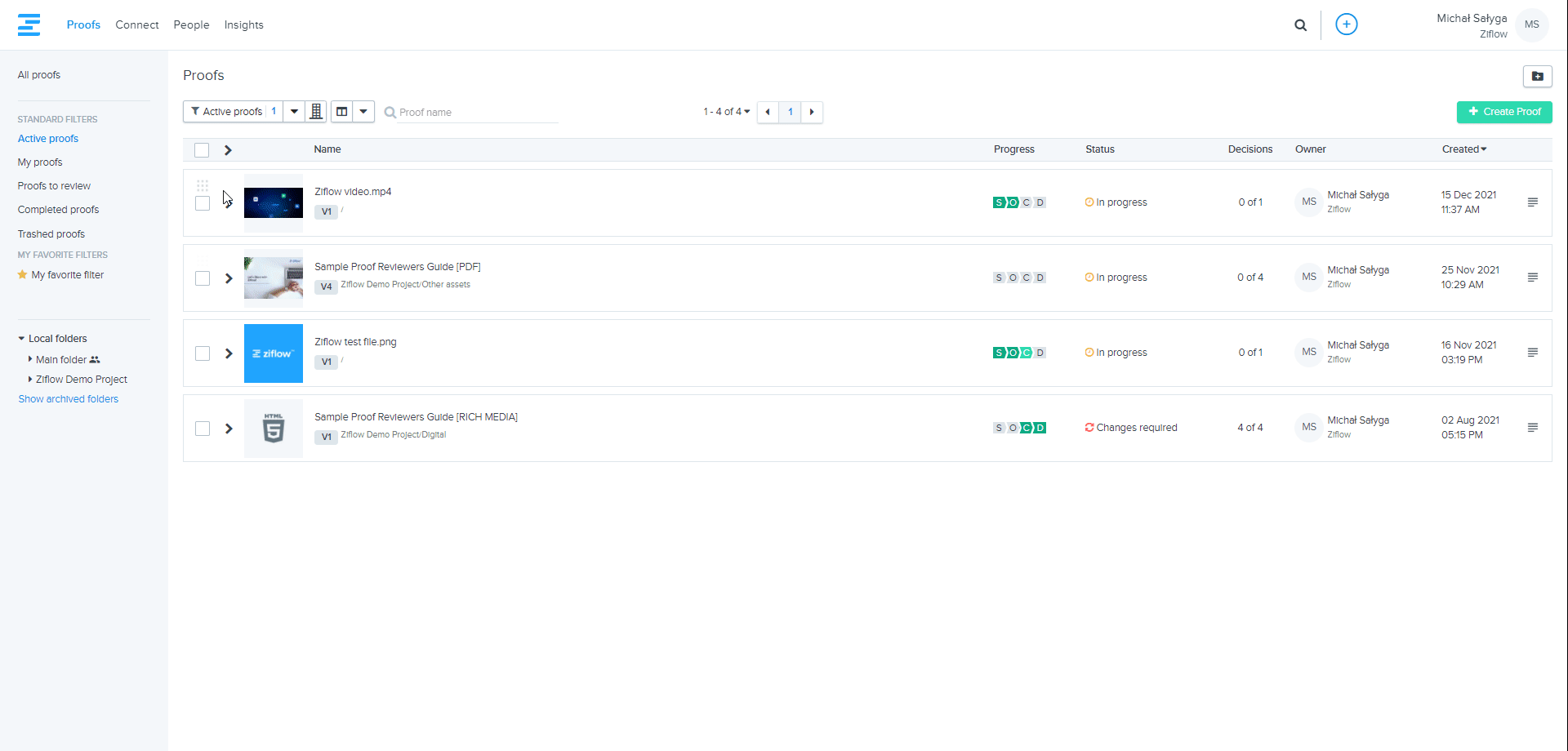
Task: Click the Ziflow logo icon
Action: tap(29, 24)
